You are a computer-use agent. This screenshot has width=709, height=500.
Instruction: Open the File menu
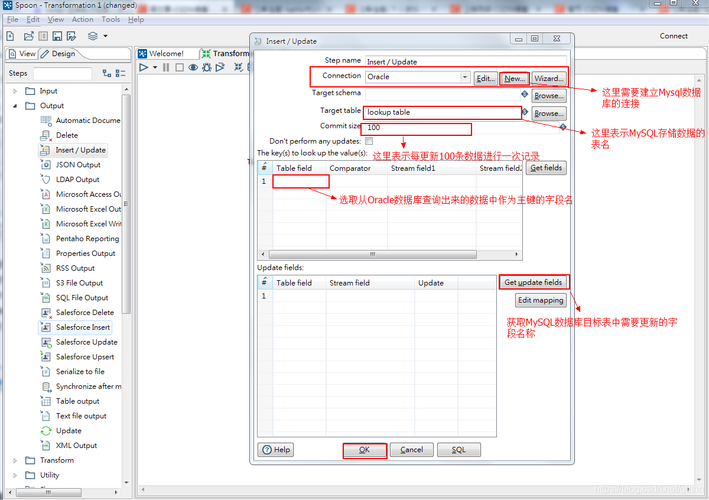(x=12, y=19)
